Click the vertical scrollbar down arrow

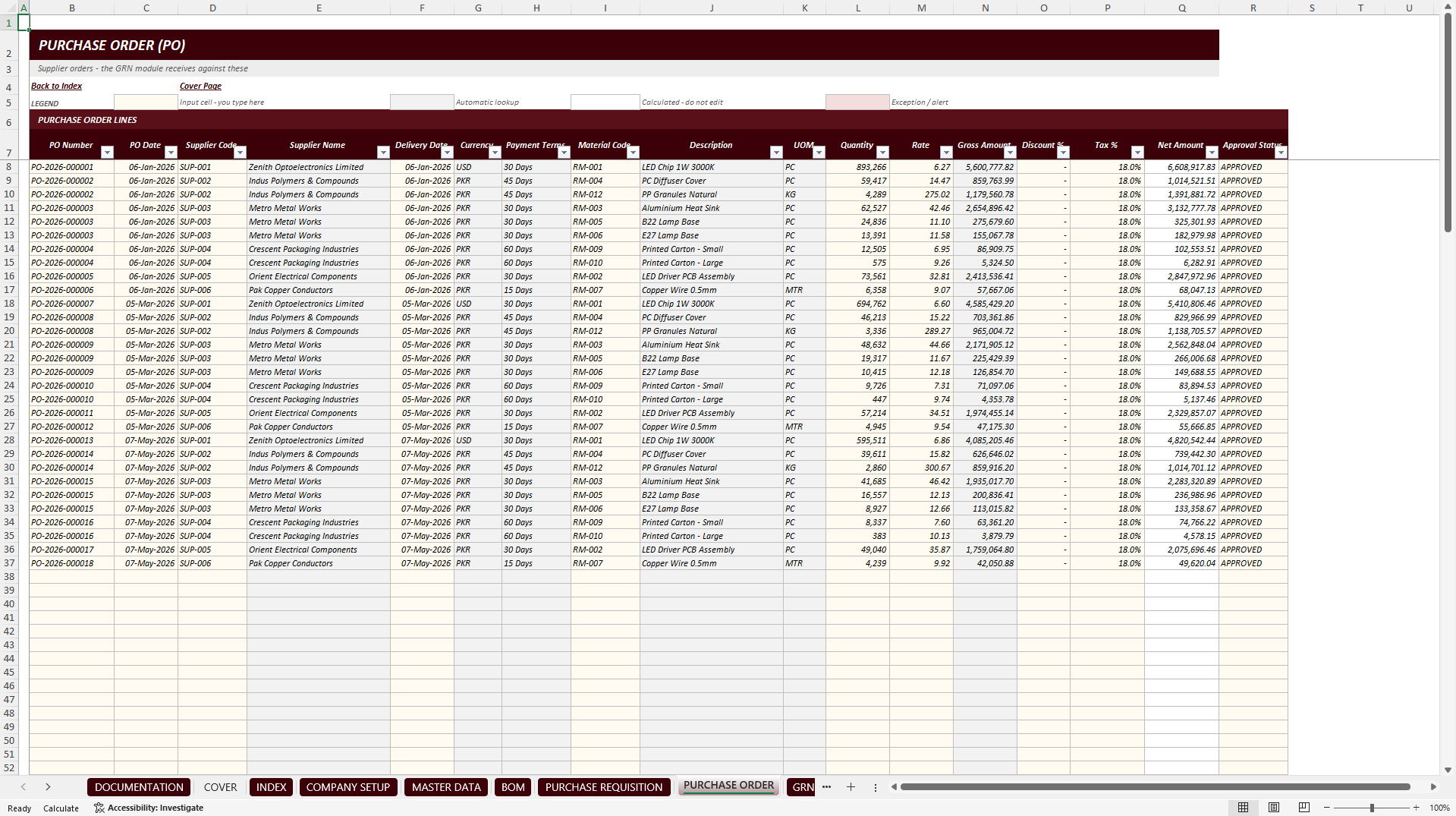coord(1448,769)
